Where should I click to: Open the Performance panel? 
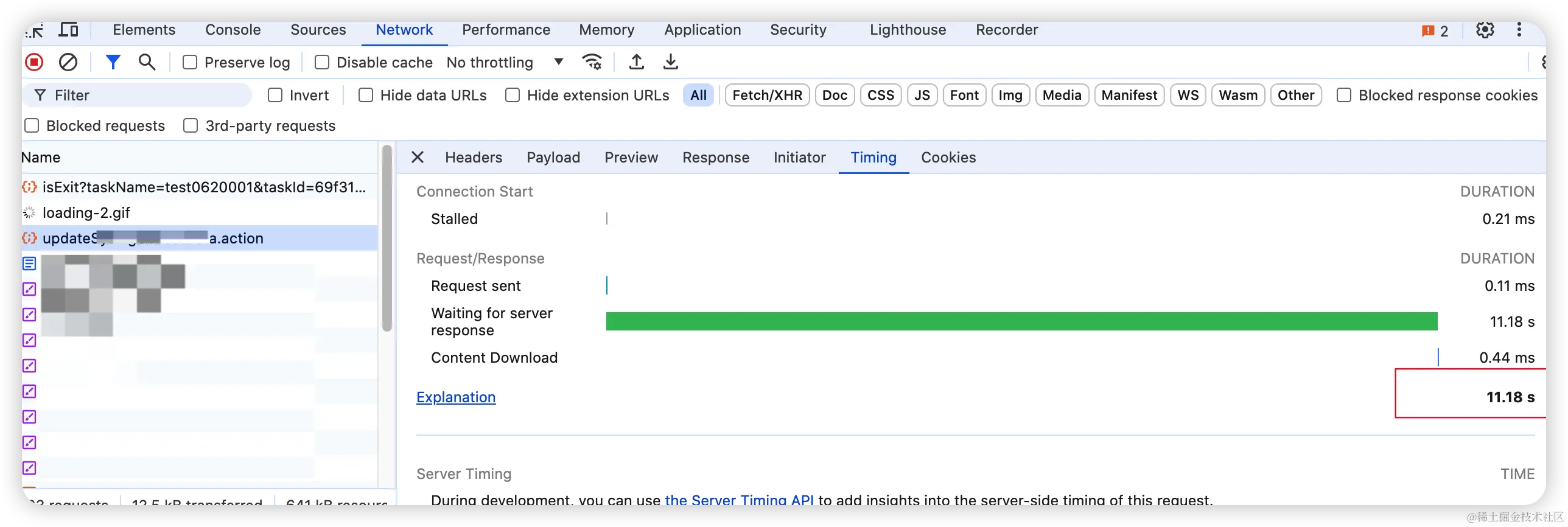[x=506, y=30]
